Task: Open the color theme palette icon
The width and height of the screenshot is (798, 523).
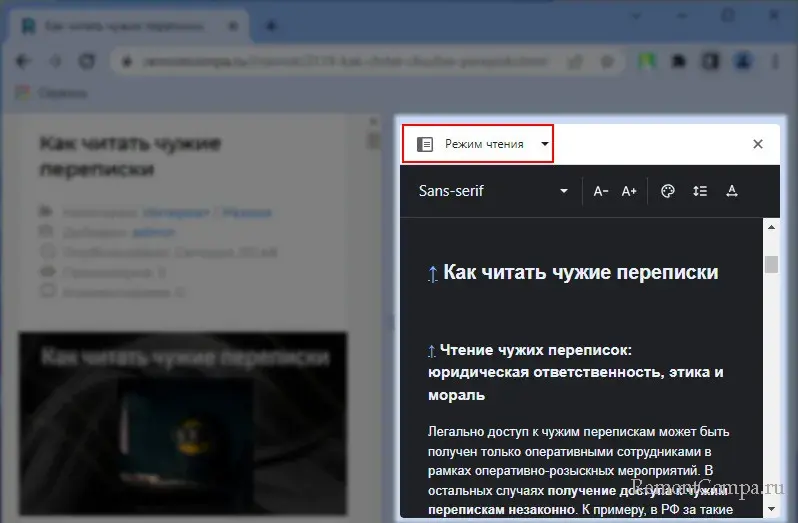Action: pos(669,191)
